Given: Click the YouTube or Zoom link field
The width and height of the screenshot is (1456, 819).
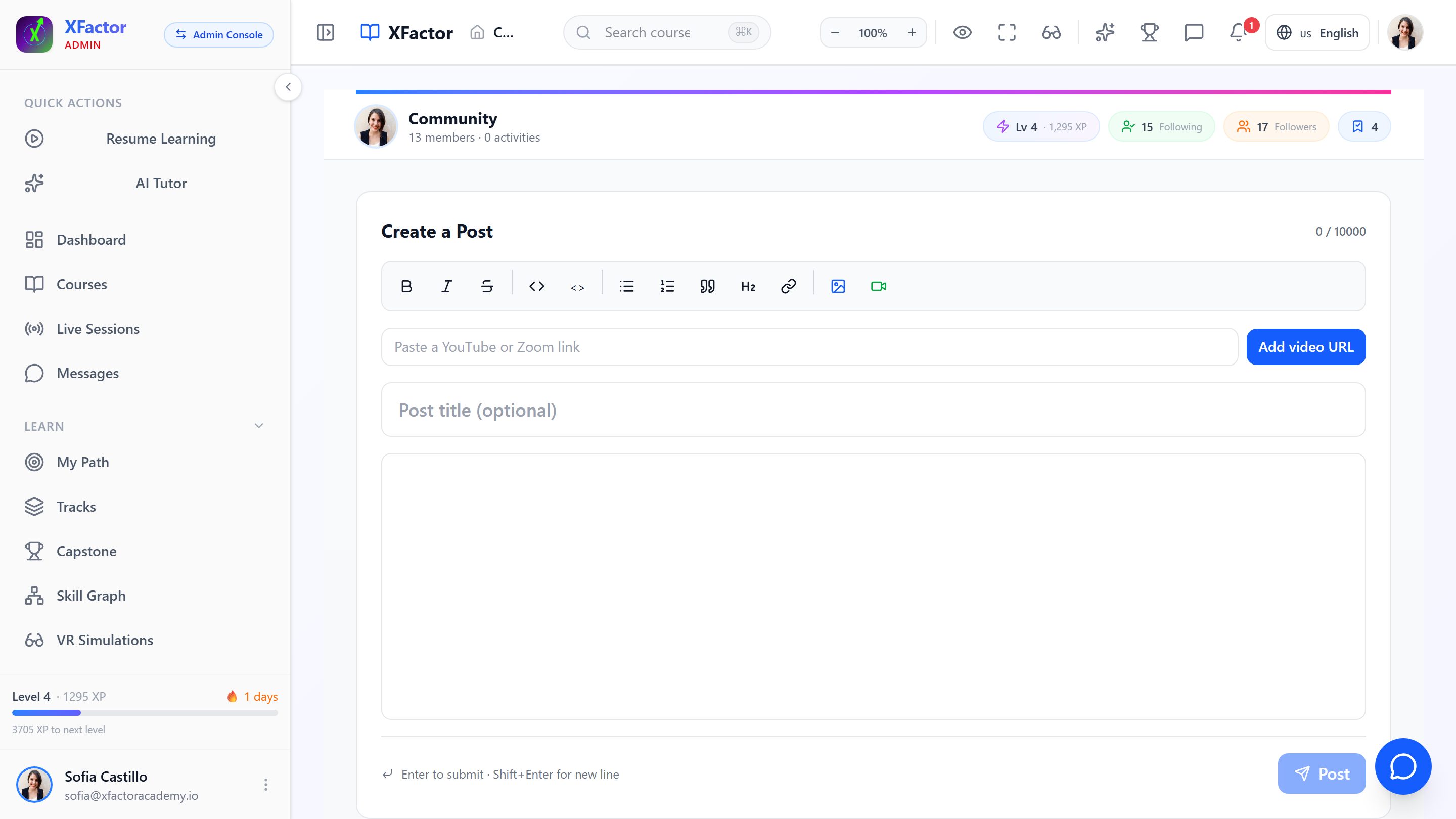Looking at the screenshot, I should click(809, 346).
